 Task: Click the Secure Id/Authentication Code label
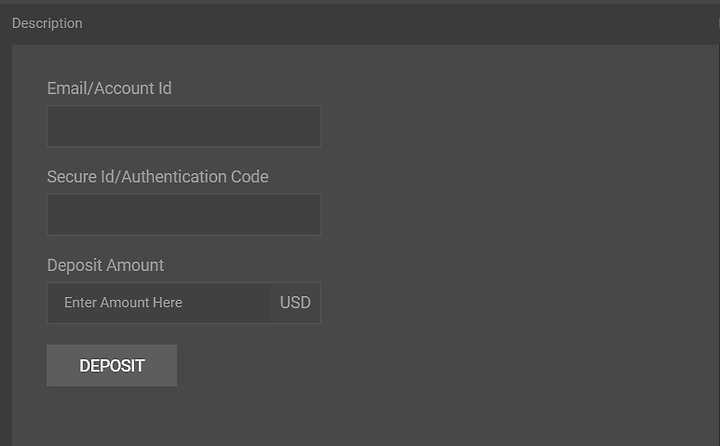tap(158, 177)
